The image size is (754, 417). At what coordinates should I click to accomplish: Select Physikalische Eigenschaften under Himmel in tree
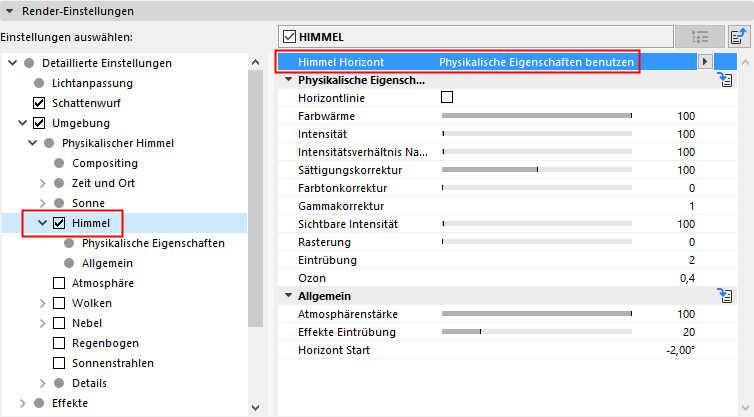tap(153, 243)
